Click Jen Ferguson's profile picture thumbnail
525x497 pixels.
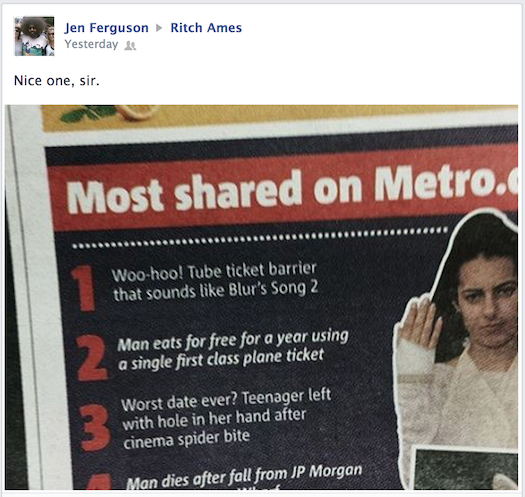pos(34,36)
